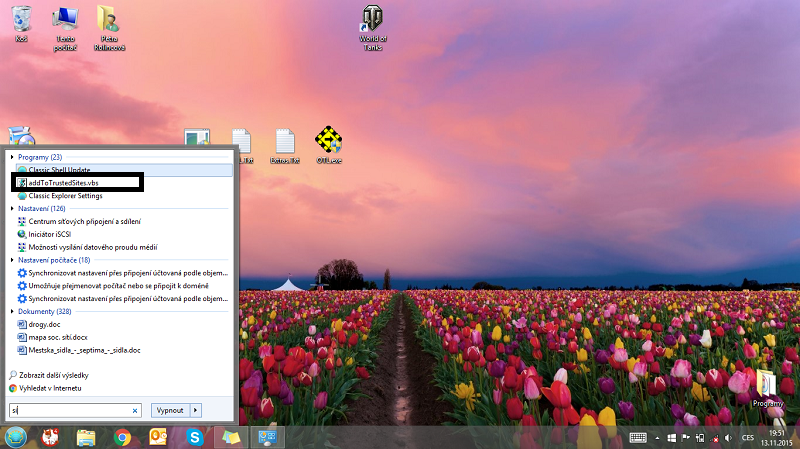The width and height of the screenshot is (800, 449).
Task: Select the Extras.Txt file on desktop
Action: (x=285, y=146)
